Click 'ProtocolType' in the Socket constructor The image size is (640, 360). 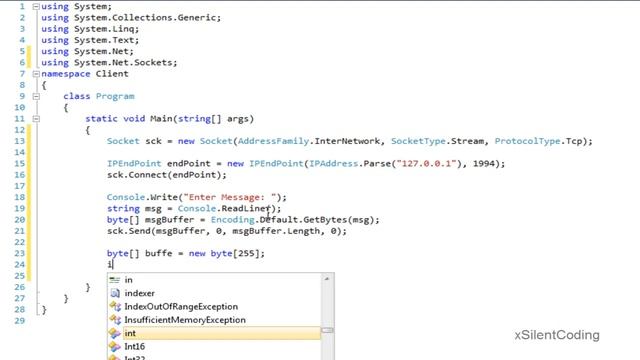point(527,141)
